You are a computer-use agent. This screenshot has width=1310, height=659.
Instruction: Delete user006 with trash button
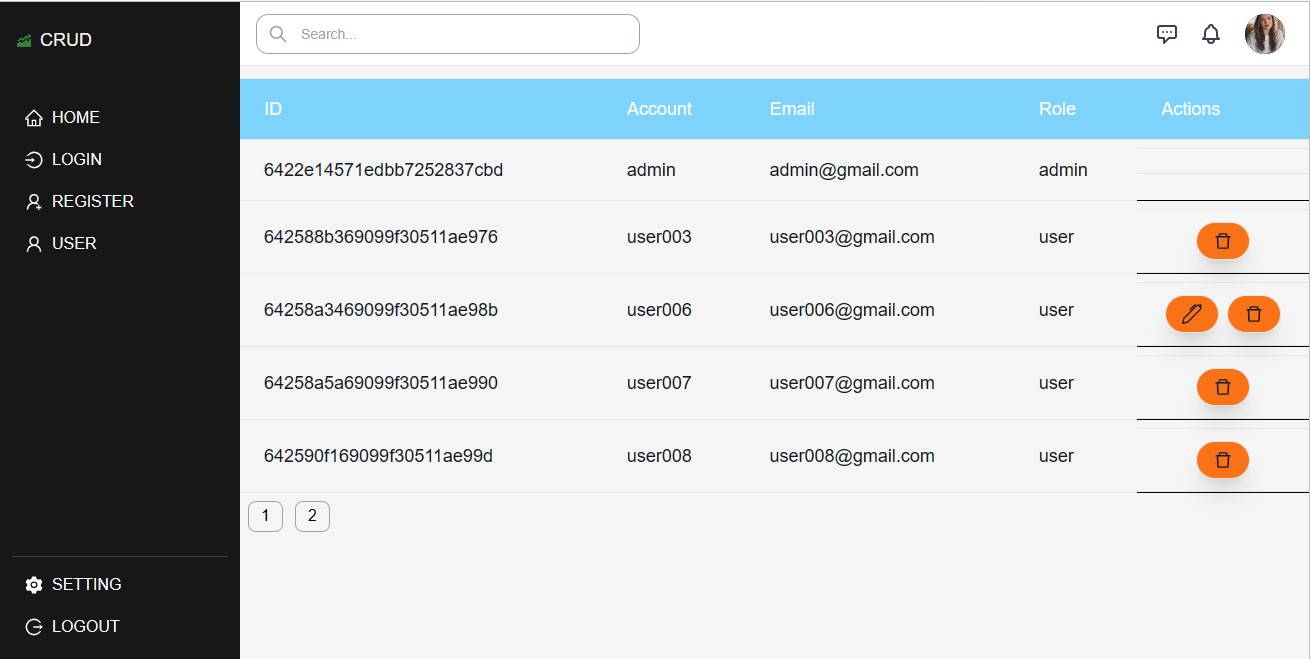pos(1254,314)
